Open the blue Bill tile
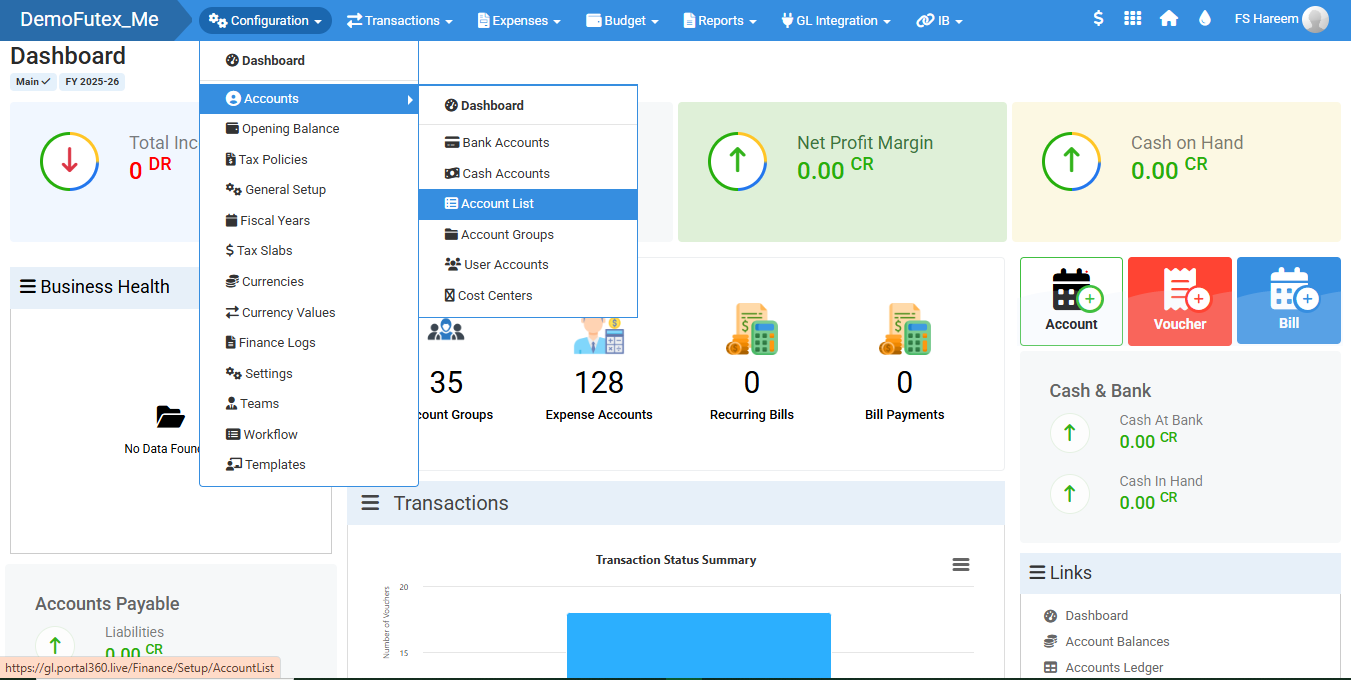 click(1288, 301)
